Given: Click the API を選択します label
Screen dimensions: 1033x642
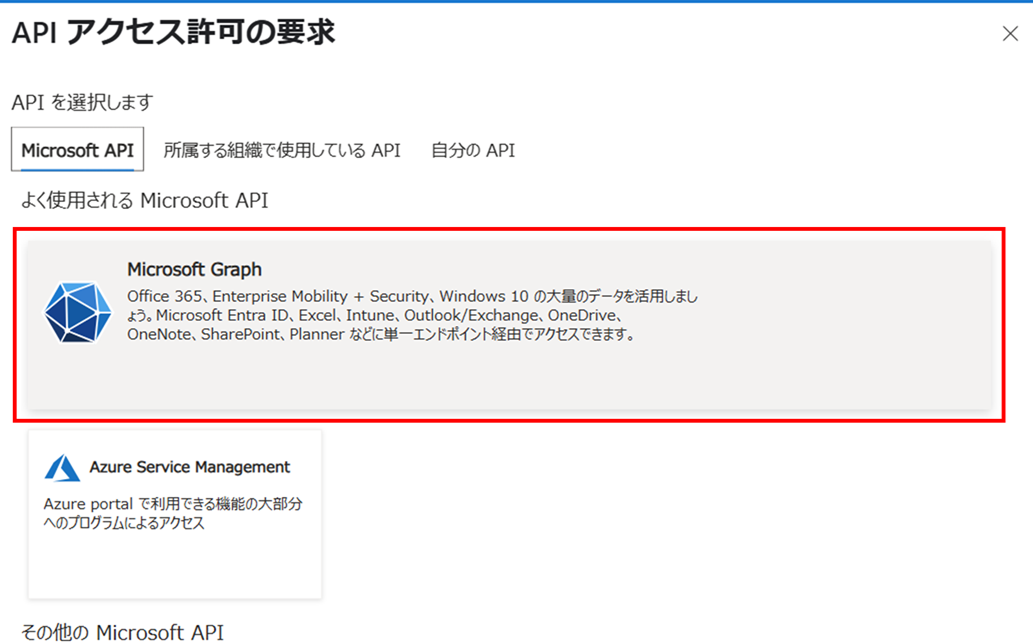Looking at the screenshot, I should pos(82,102).
